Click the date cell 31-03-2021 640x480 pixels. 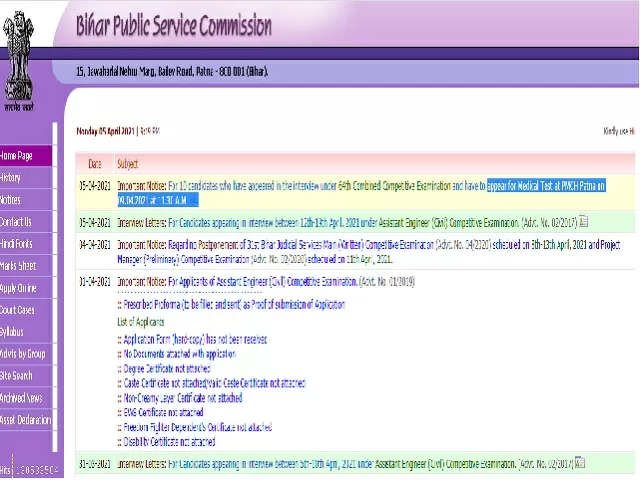(x=95, y=464)
